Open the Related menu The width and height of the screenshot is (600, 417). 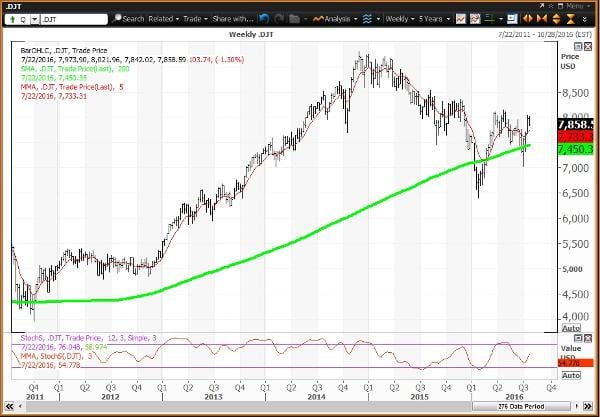pyautogui.click(x=164, y=18)
